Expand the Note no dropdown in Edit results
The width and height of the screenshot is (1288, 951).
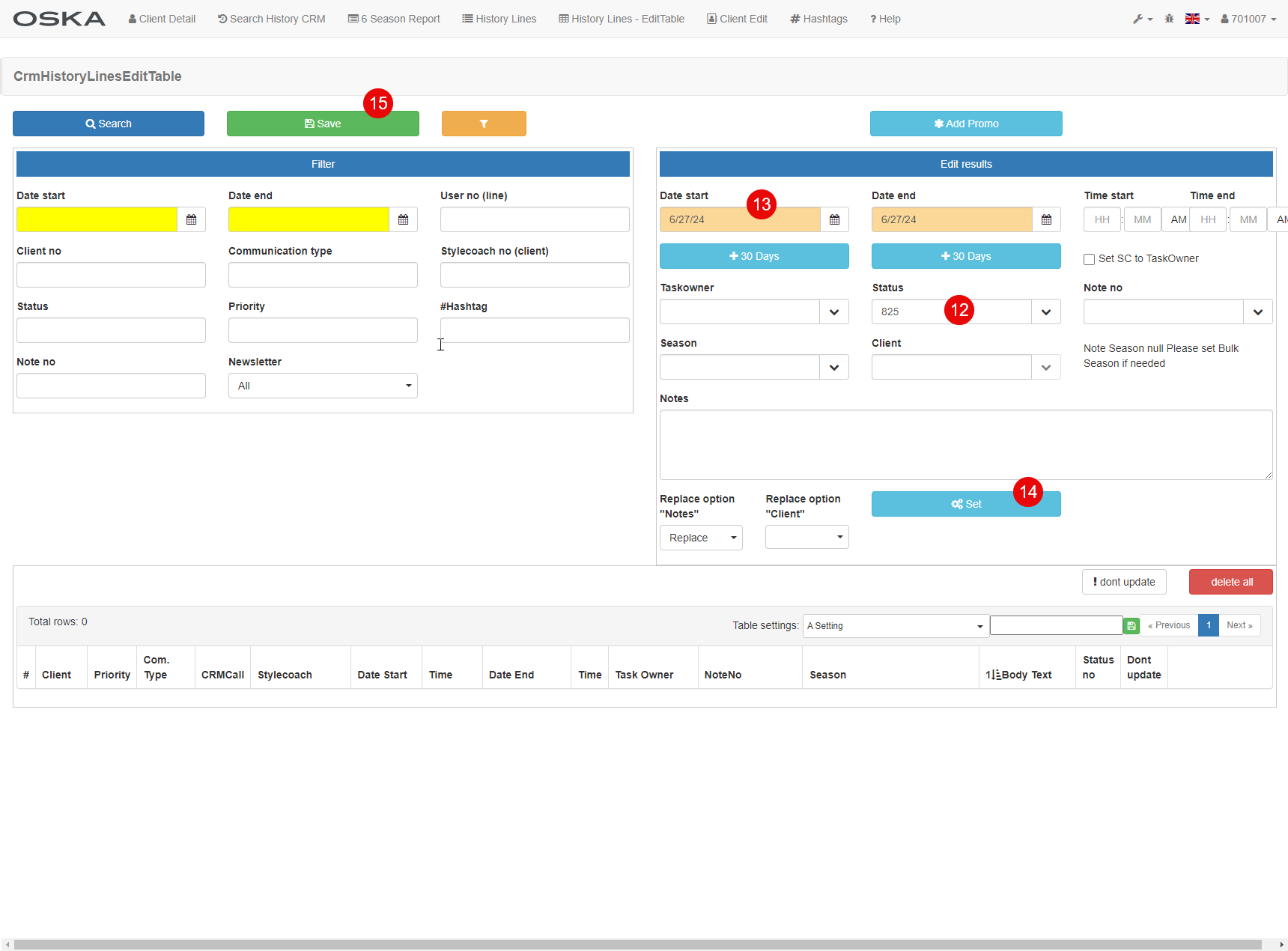coord(1258,312)
